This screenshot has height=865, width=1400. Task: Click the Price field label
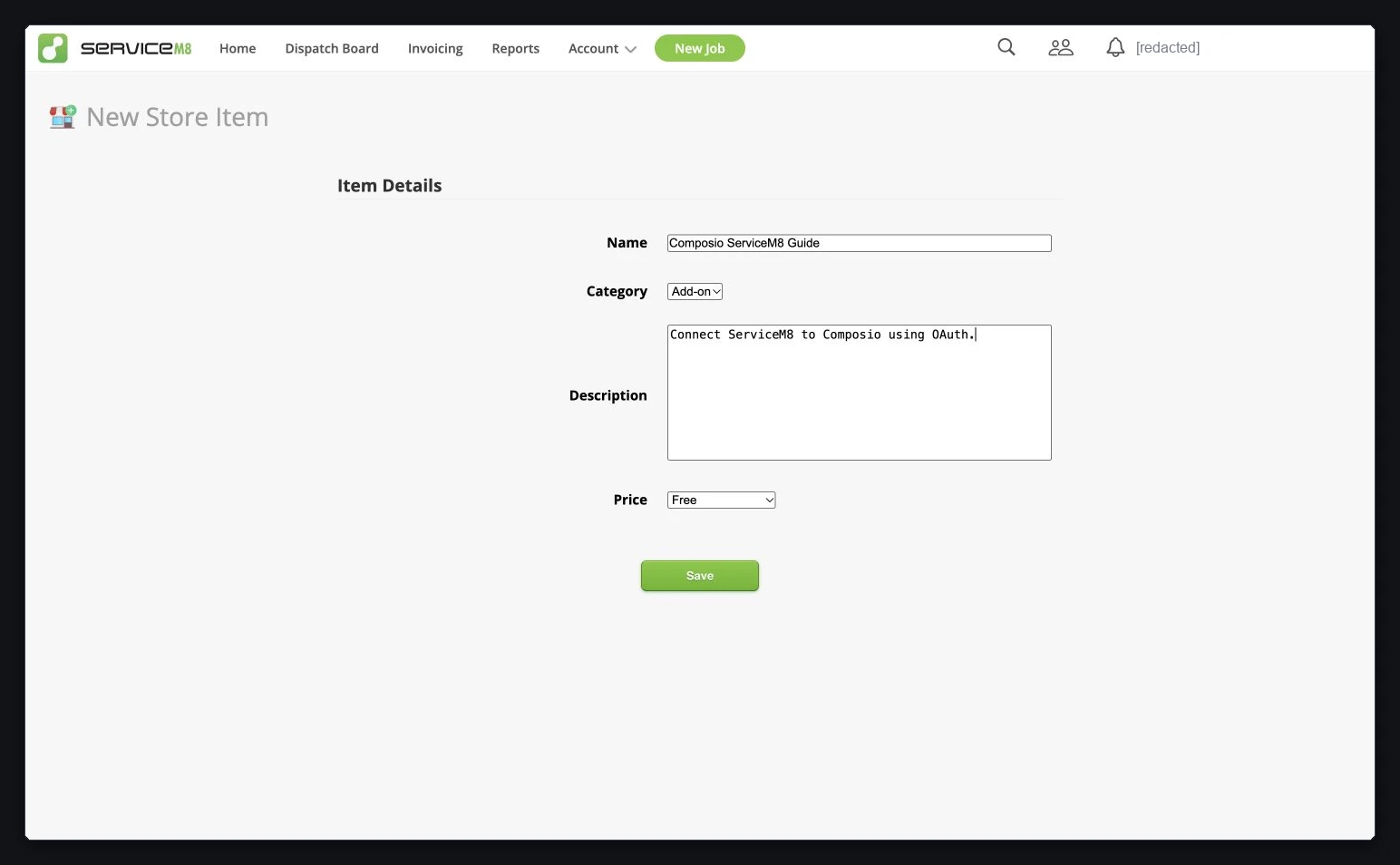click(x=630, y=500)
